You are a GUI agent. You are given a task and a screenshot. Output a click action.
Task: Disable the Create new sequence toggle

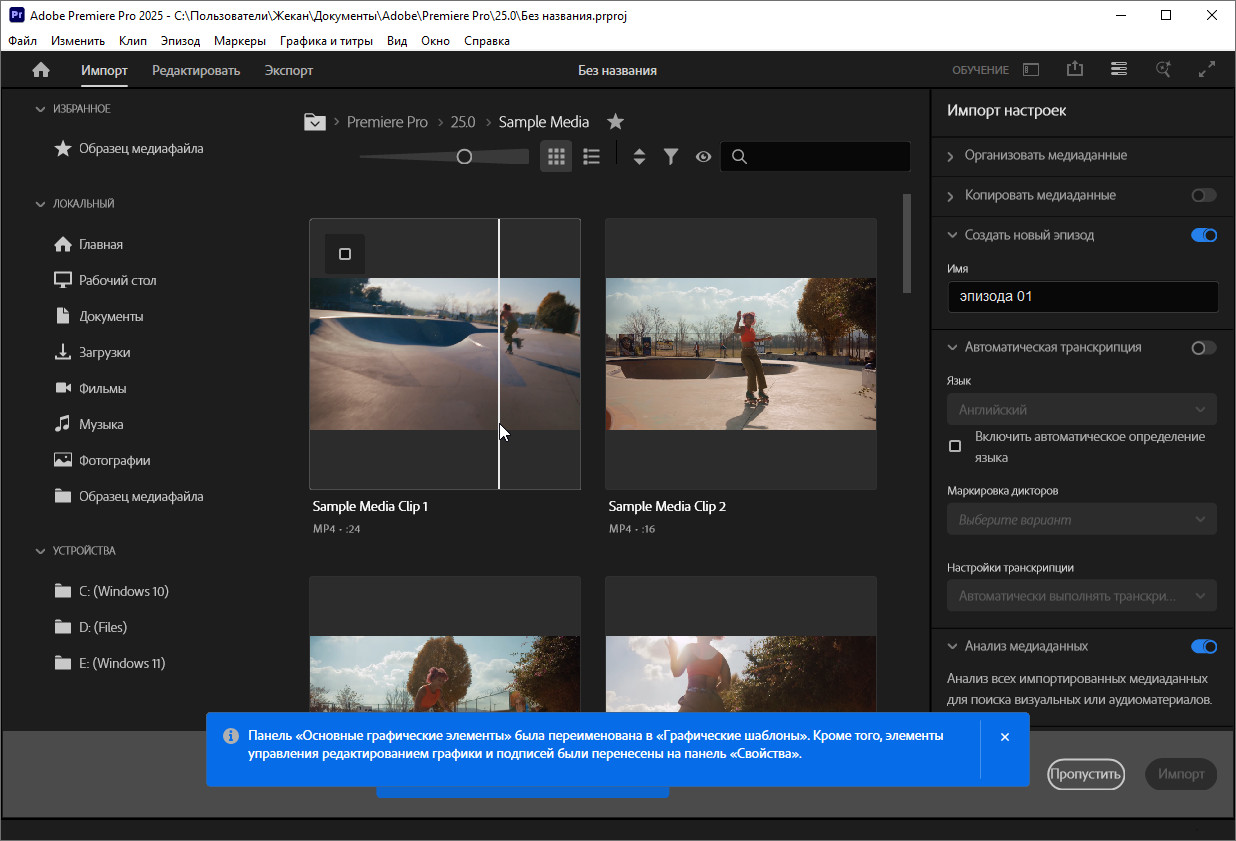[x=1204, y=235]
